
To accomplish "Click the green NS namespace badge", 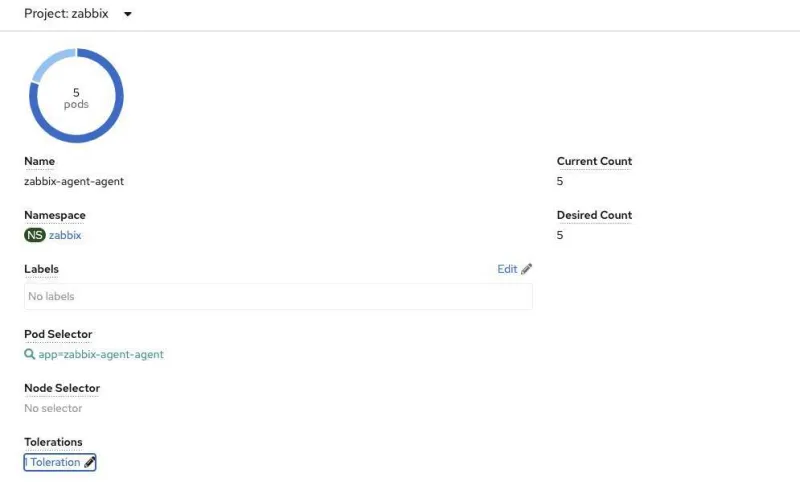I will pyautogui.click(x=35, y=235).
